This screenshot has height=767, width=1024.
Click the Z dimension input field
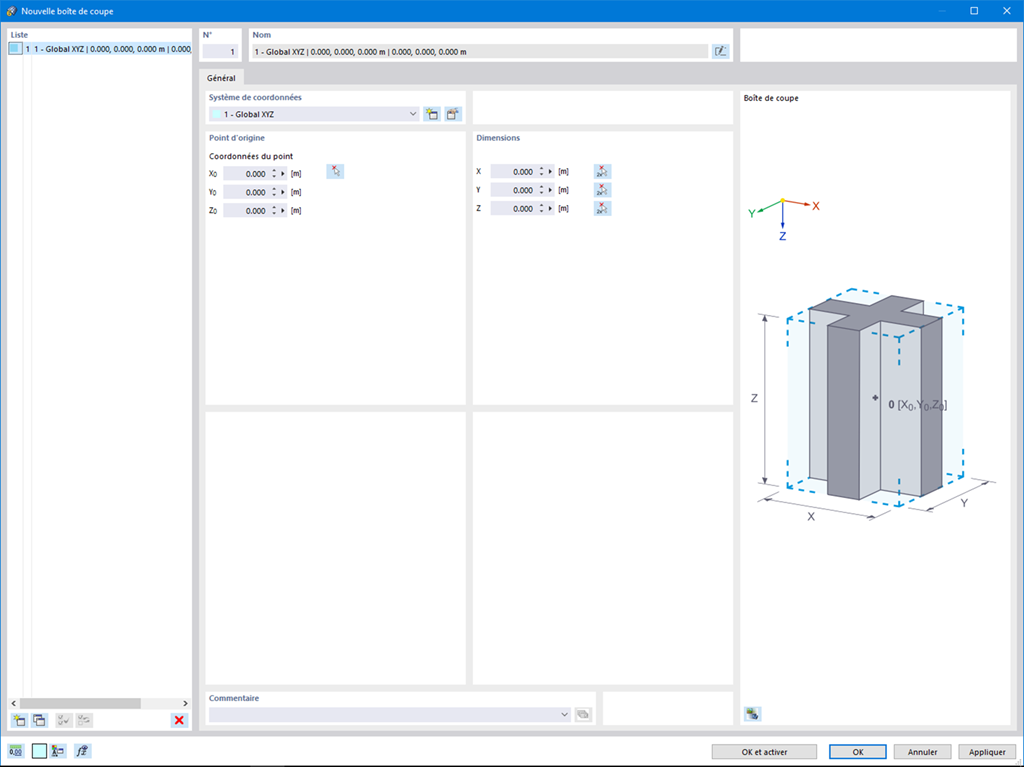click(513, 208)
